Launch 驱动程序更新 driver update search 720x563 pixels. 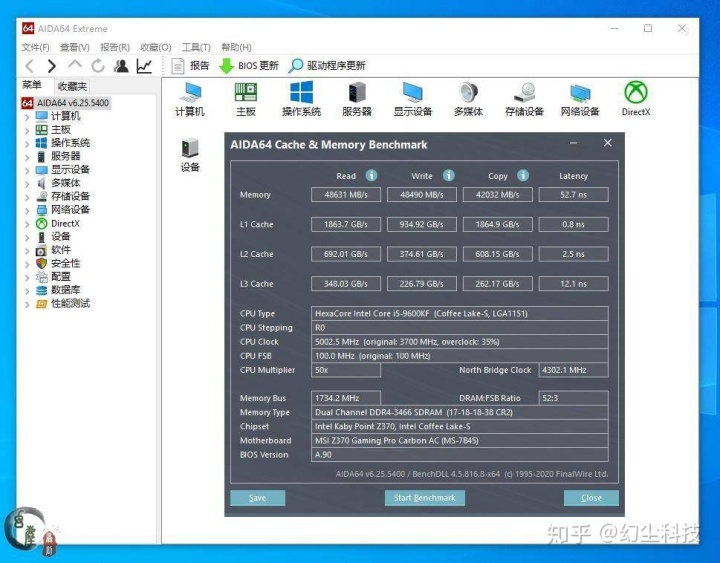point(327,66)
